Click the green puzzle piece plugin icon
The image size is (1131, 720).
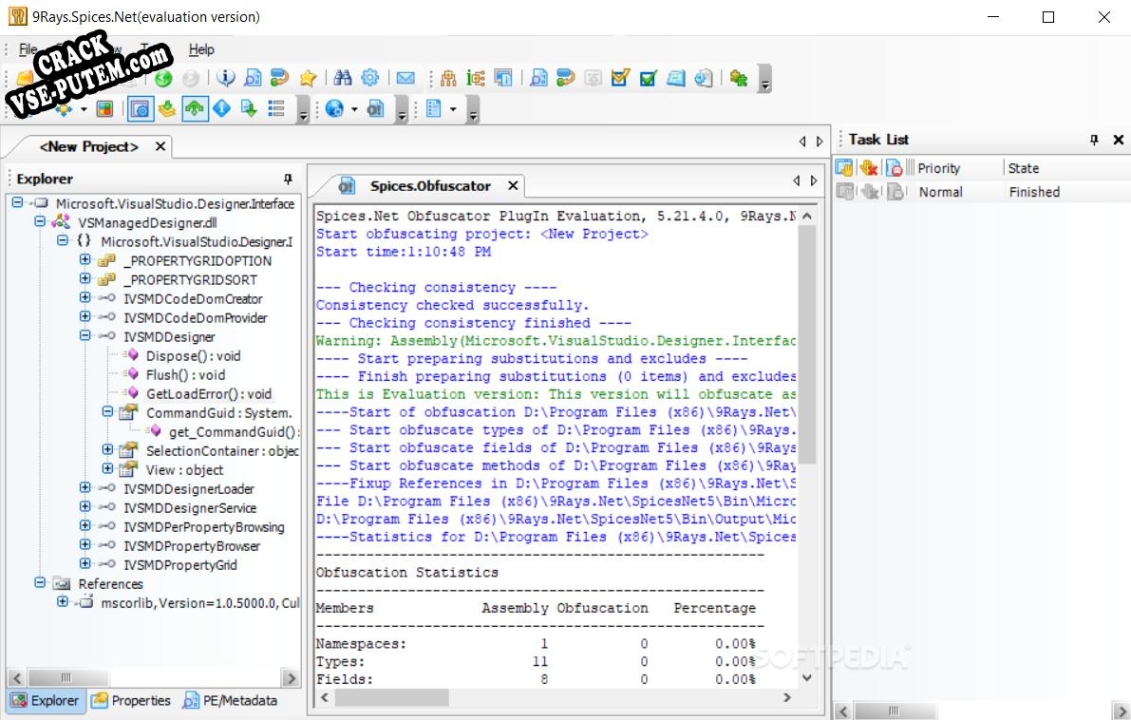[x=739, y=78]
